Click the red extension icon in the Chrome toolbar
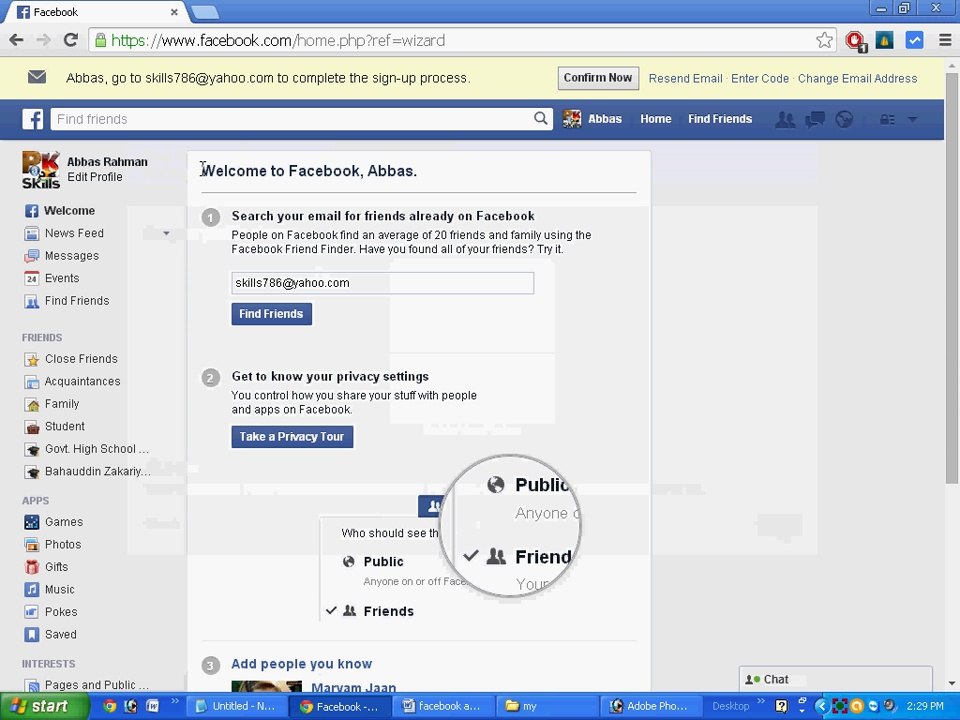Image resolution: width=960 pixels, height=720 pixels. 855,41
